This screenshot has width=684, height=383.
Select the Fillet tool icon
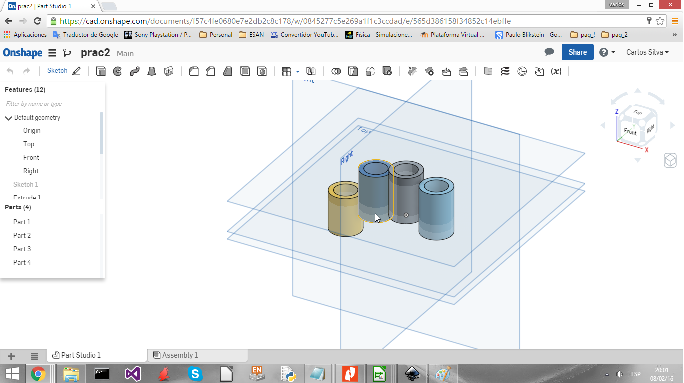coord(194,71)
